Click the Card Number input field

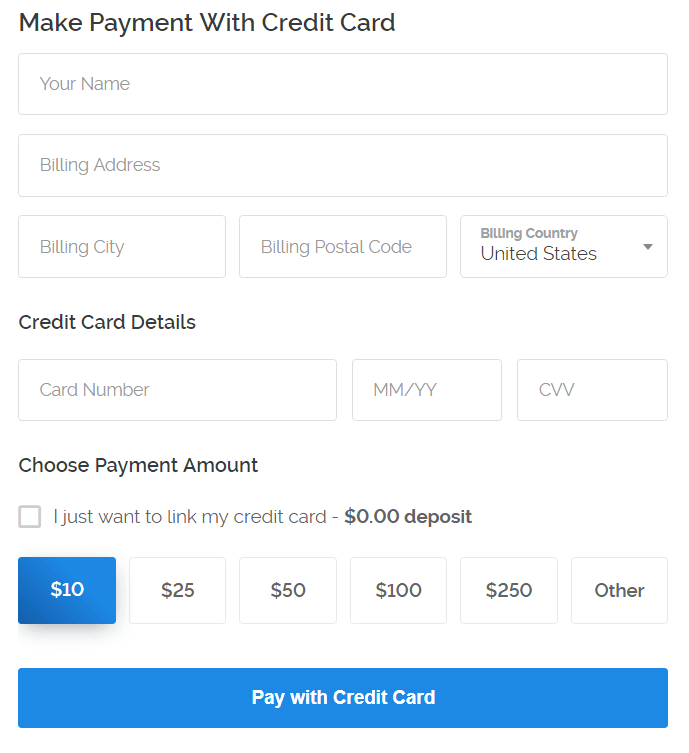point(177,390)
